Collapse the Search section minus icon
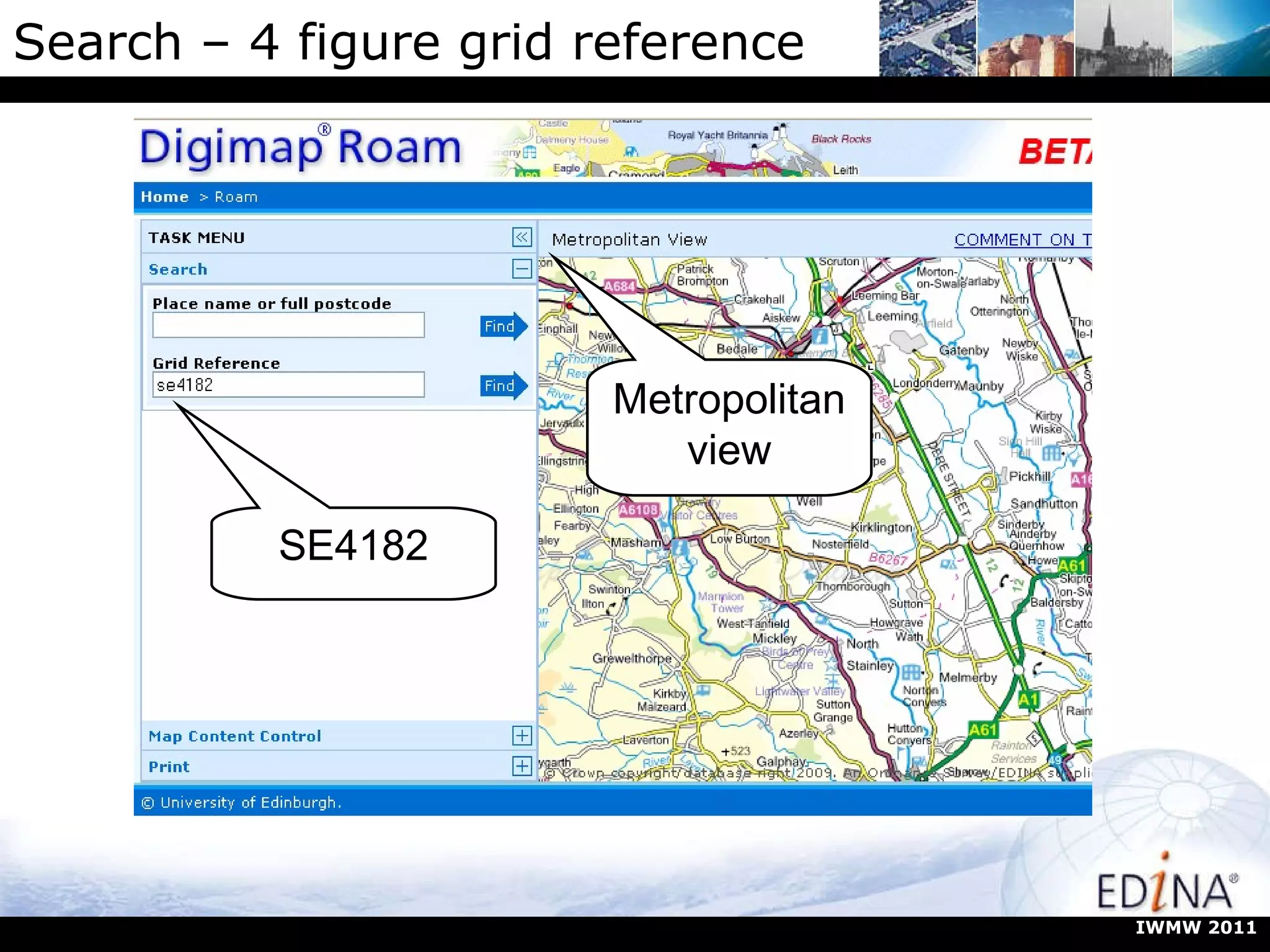 [x=522, y=269]
